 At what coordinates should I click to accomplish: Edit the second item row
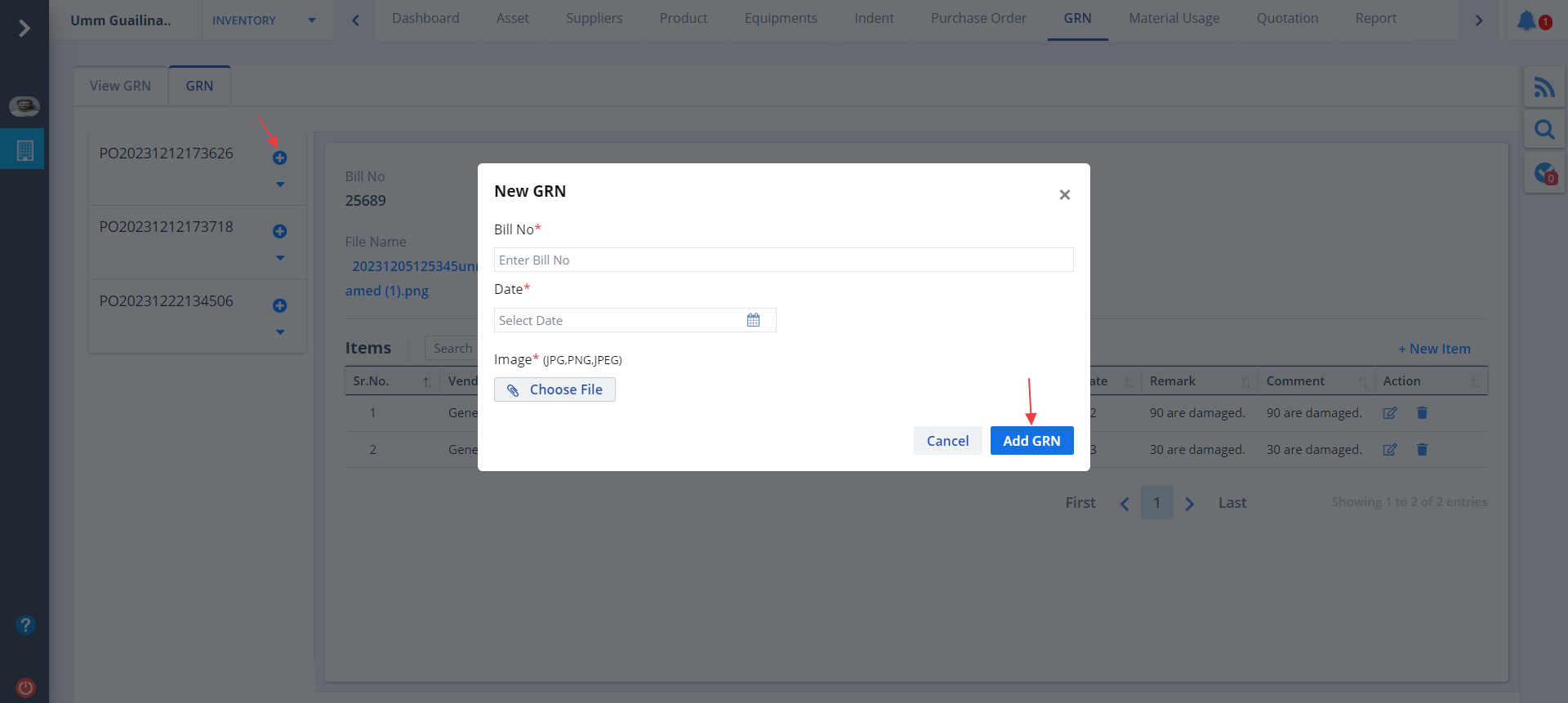1390,450
